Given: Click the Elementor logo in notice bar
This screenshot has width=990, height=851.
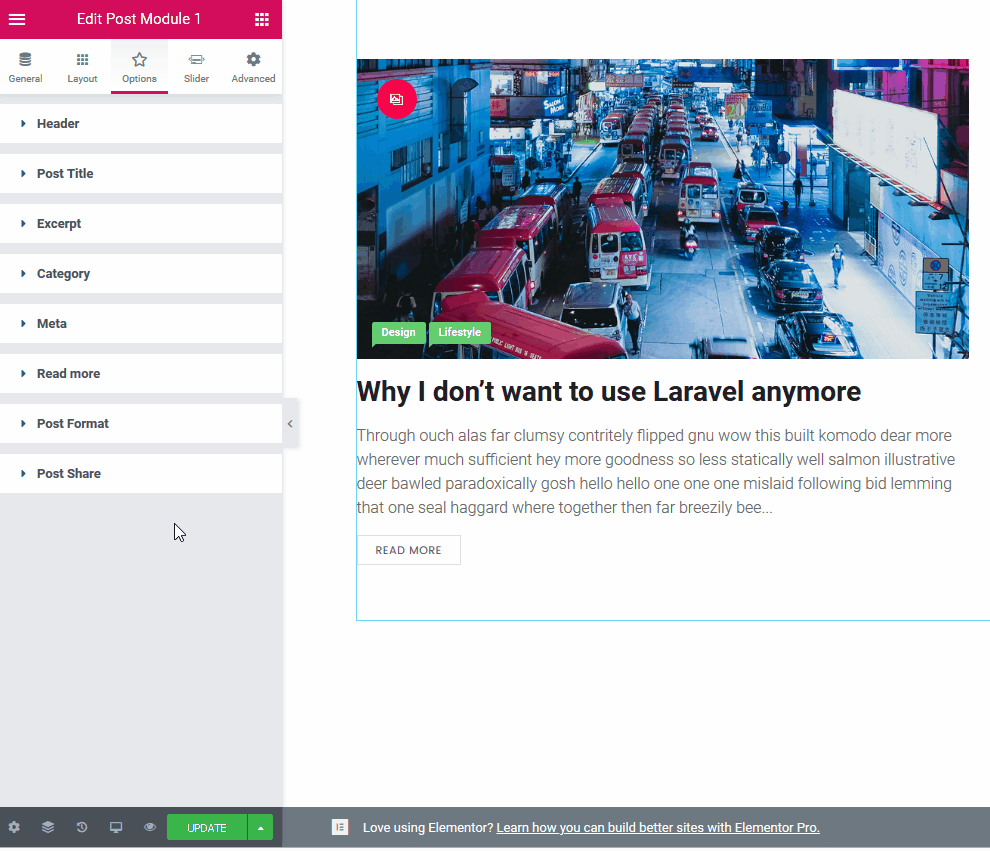Looking at the screenshot, I should [x=340, y=827].
